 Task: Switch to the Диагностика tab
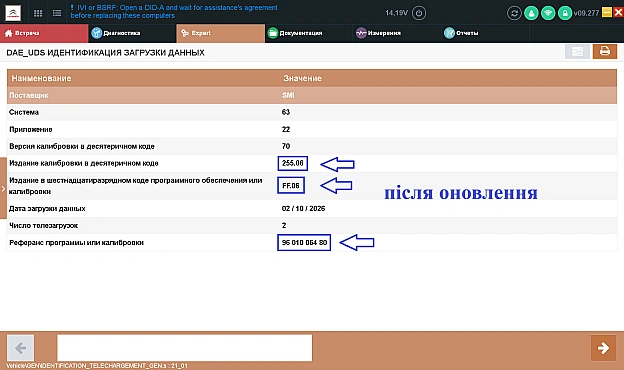[132, 33]
